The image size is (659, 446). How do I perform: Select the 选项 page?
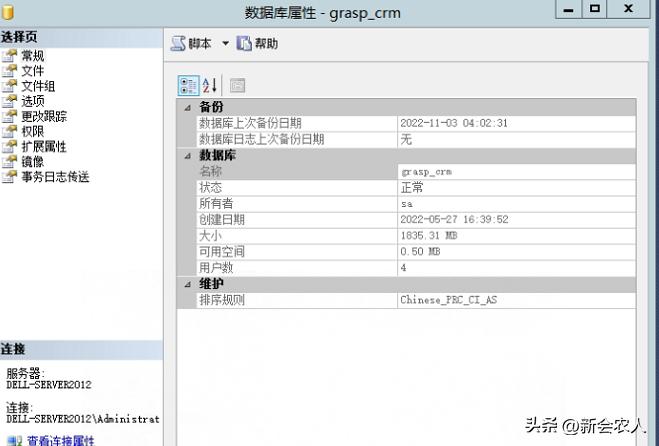pyautogui.click(x=33, y=101)
